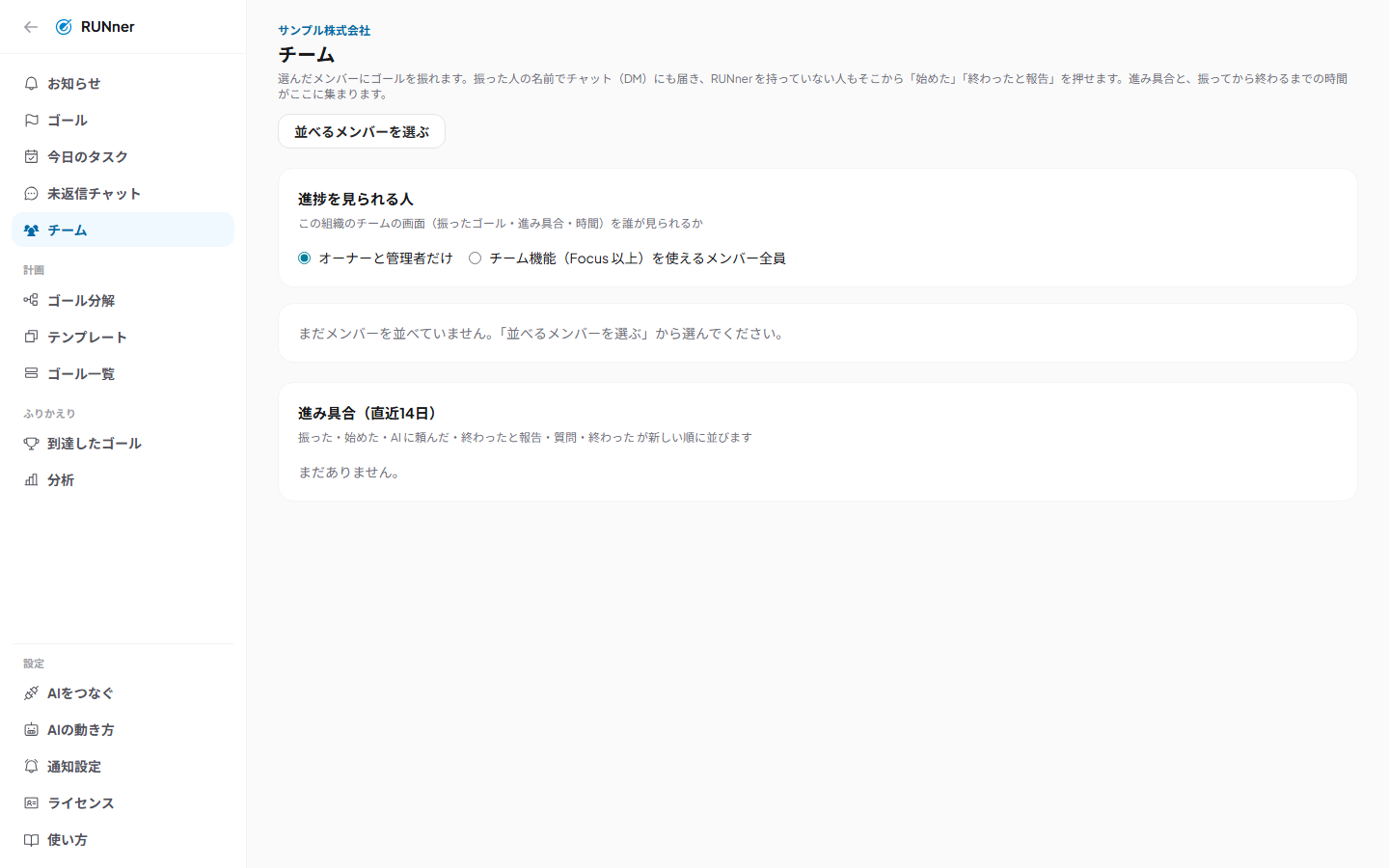Click the 進捗を見られる人 heading
Viewport: 1389px width, 868px height.
(356, 199)
